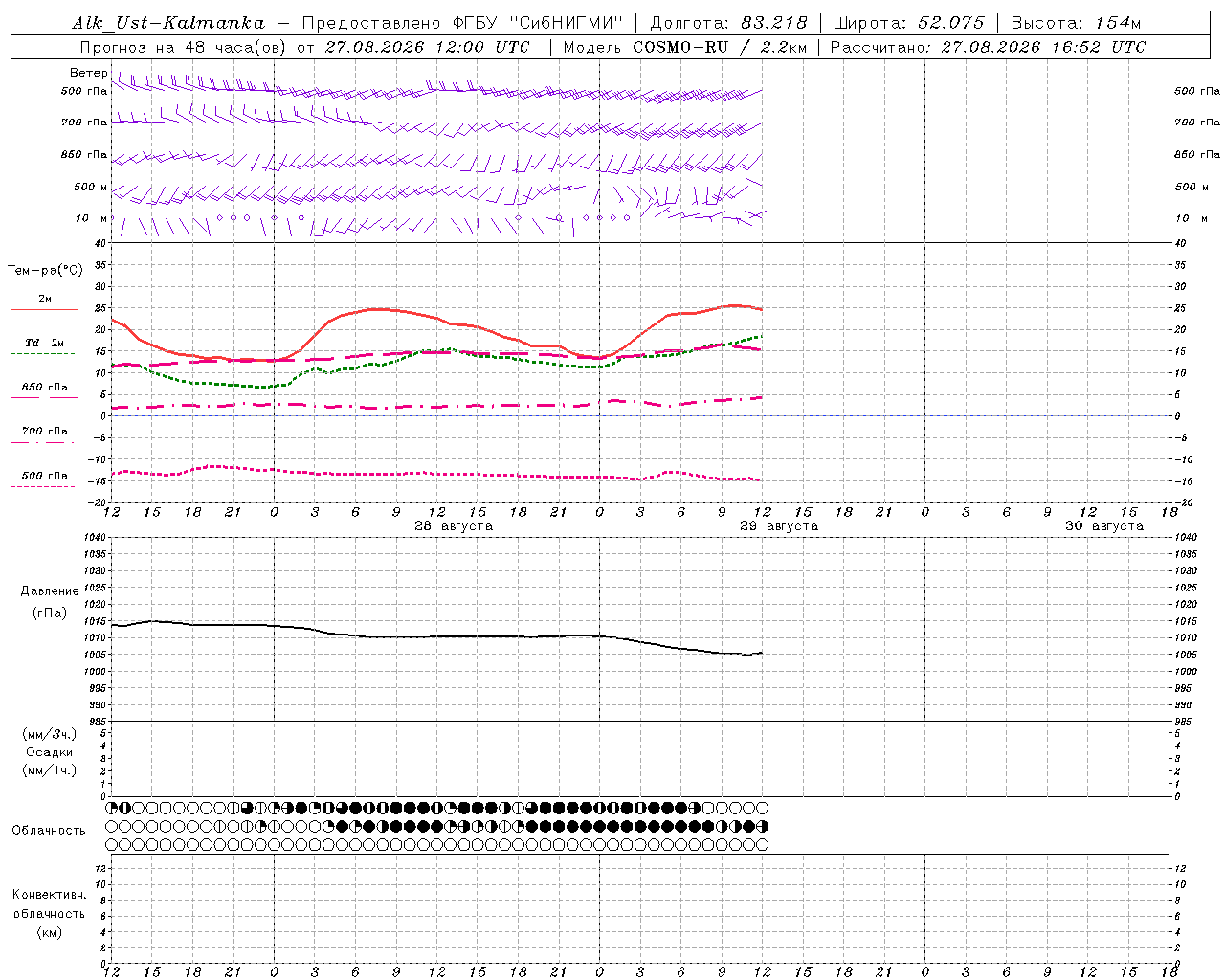The width and height of the screenshot is (1225, 980).
Task: Click the Долгота: 83.218 header field
Action: point(728,23)
